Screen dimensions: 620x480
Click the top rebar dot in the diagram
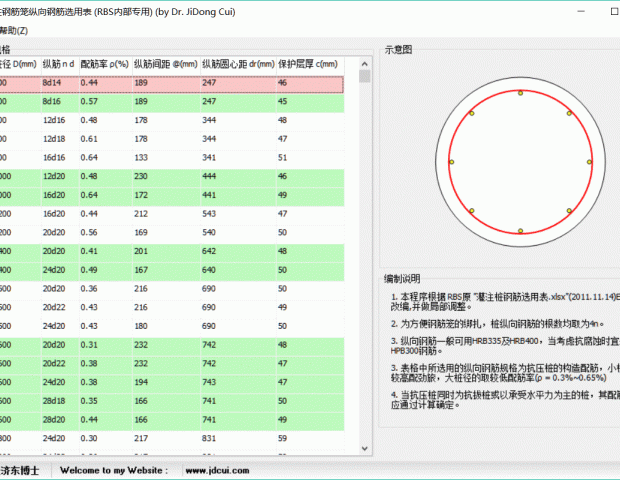coord(520,93)
